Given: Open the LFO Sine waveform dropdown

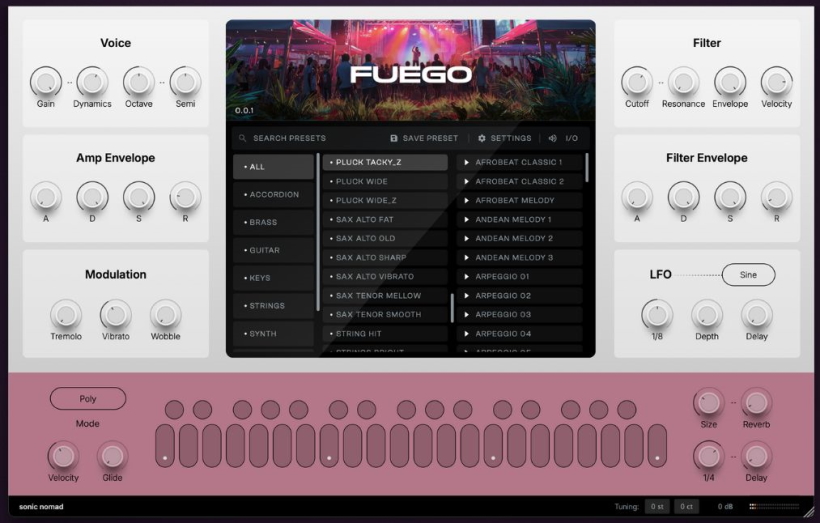Looking at the screenshot, I should (748, 275).
